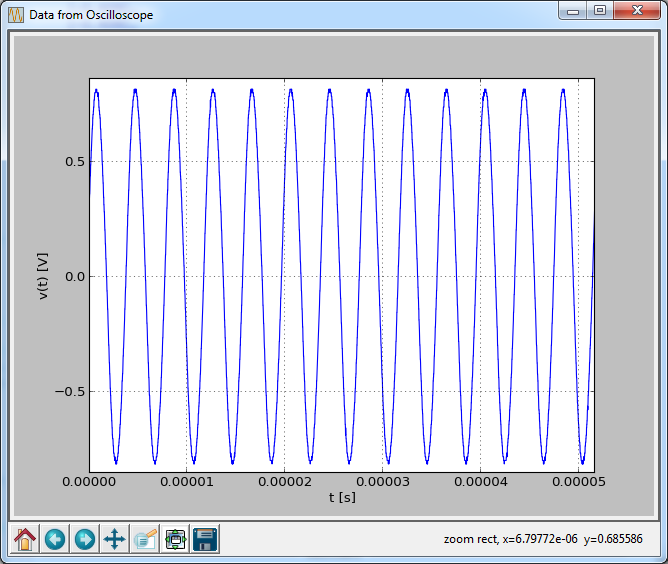Click the 'zoom rect' cursor coordinates status text
The image size is (668, 564).
[x=543, y=539]
